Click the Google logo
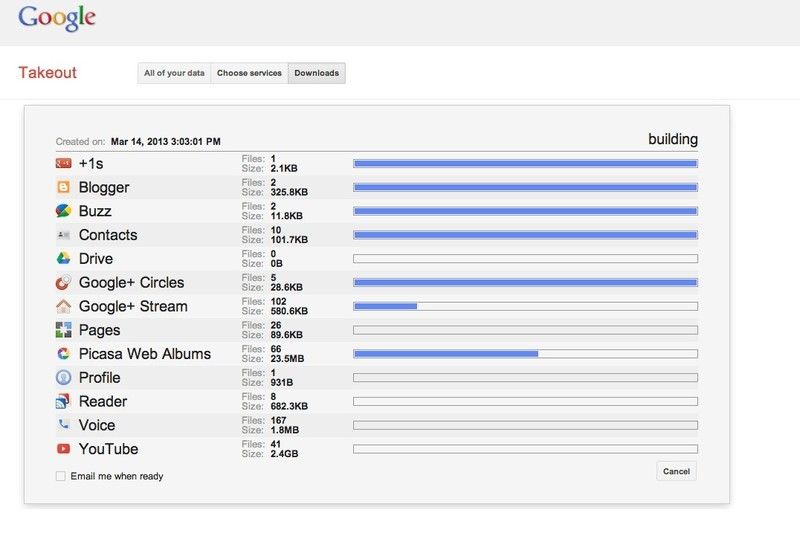The width and height of the screenshot is (800, 533). (x=57, y=18)
